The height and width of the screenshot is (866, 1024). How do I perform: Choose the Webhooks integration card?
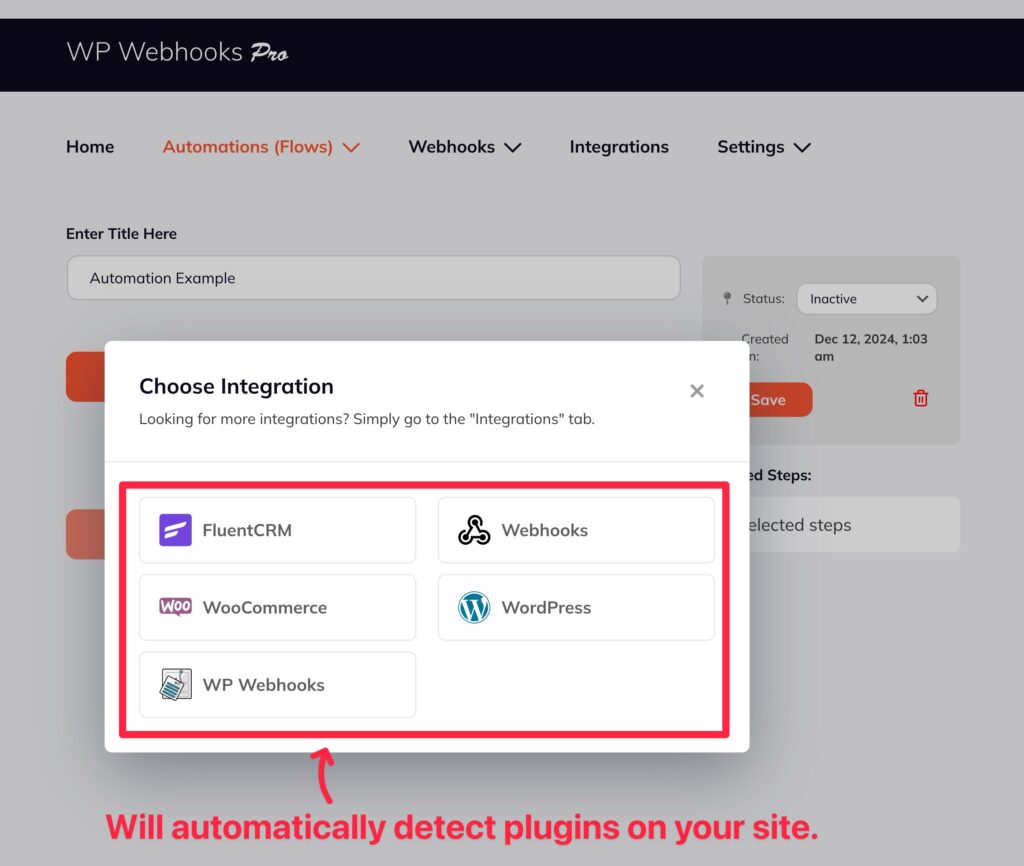click(x=576, y=530)
